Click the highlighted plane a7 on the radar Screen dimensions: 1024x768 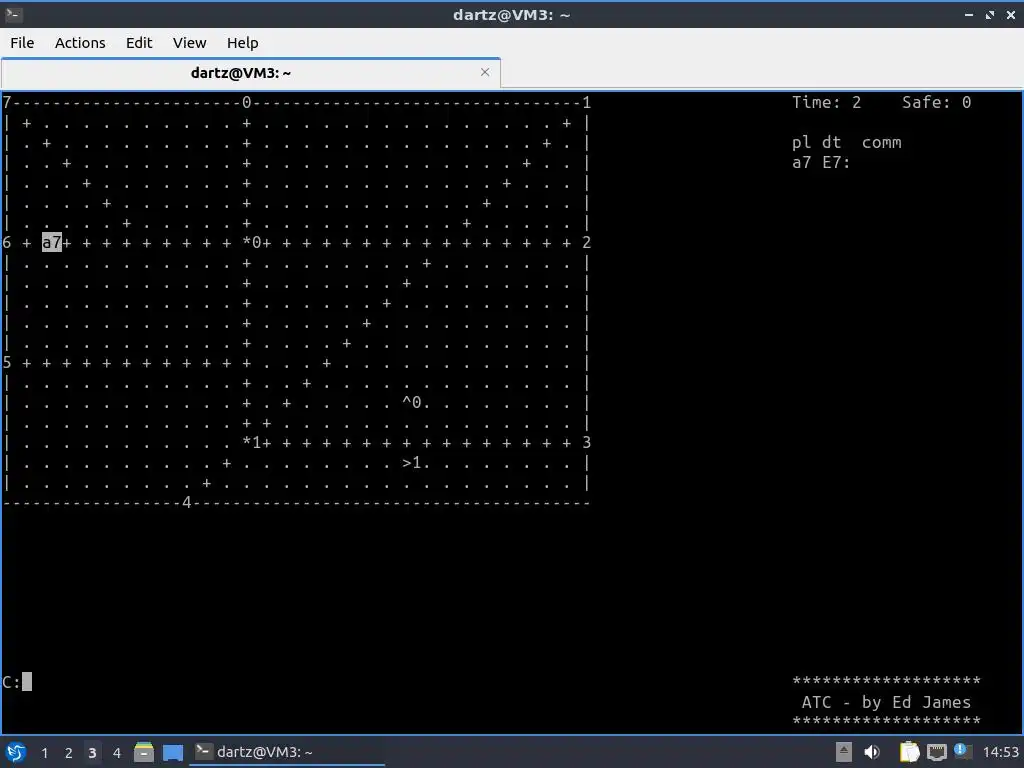52,242
